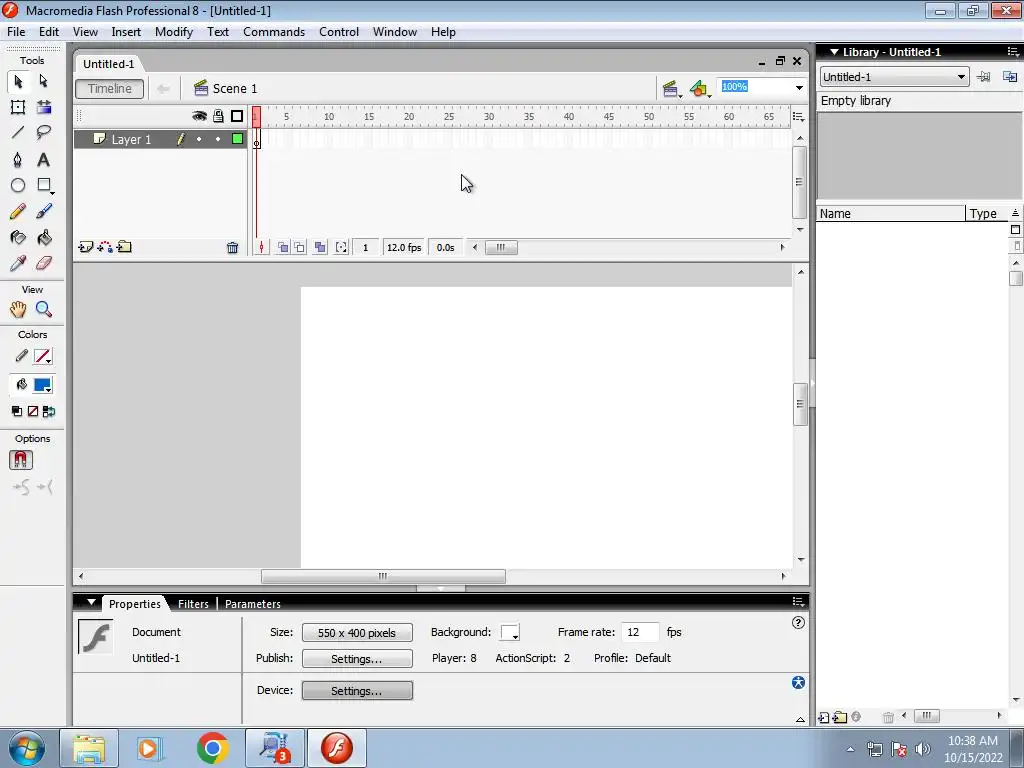Open the Library document Untitled-1 dropdown
Screen dimensions: 1024x768
tap(893, 77)
